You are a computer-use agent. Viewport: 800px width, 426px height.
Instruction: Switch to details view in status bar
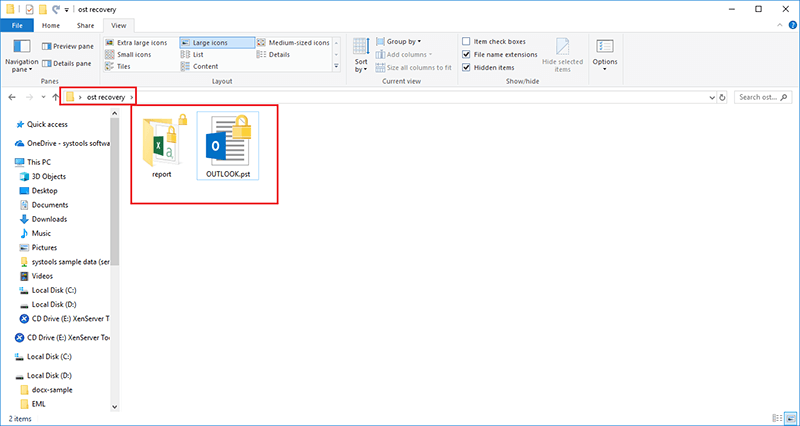(x=776, y=418)
